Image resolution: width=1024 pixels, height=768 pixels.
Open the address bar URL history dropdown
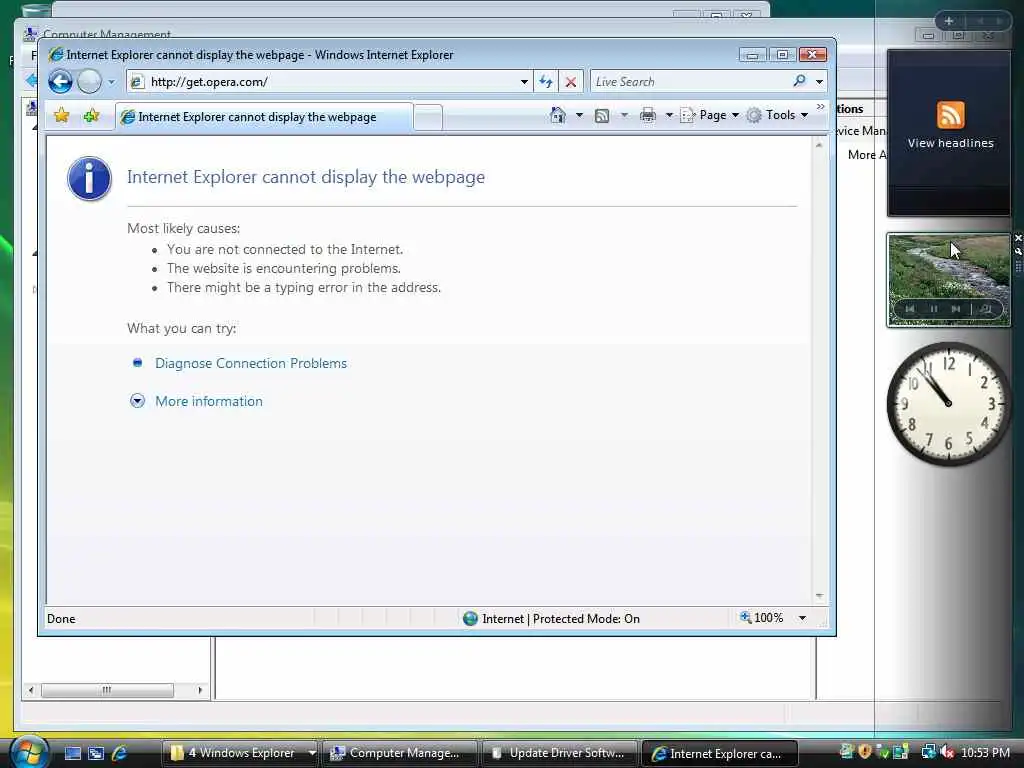coord(524,82)
